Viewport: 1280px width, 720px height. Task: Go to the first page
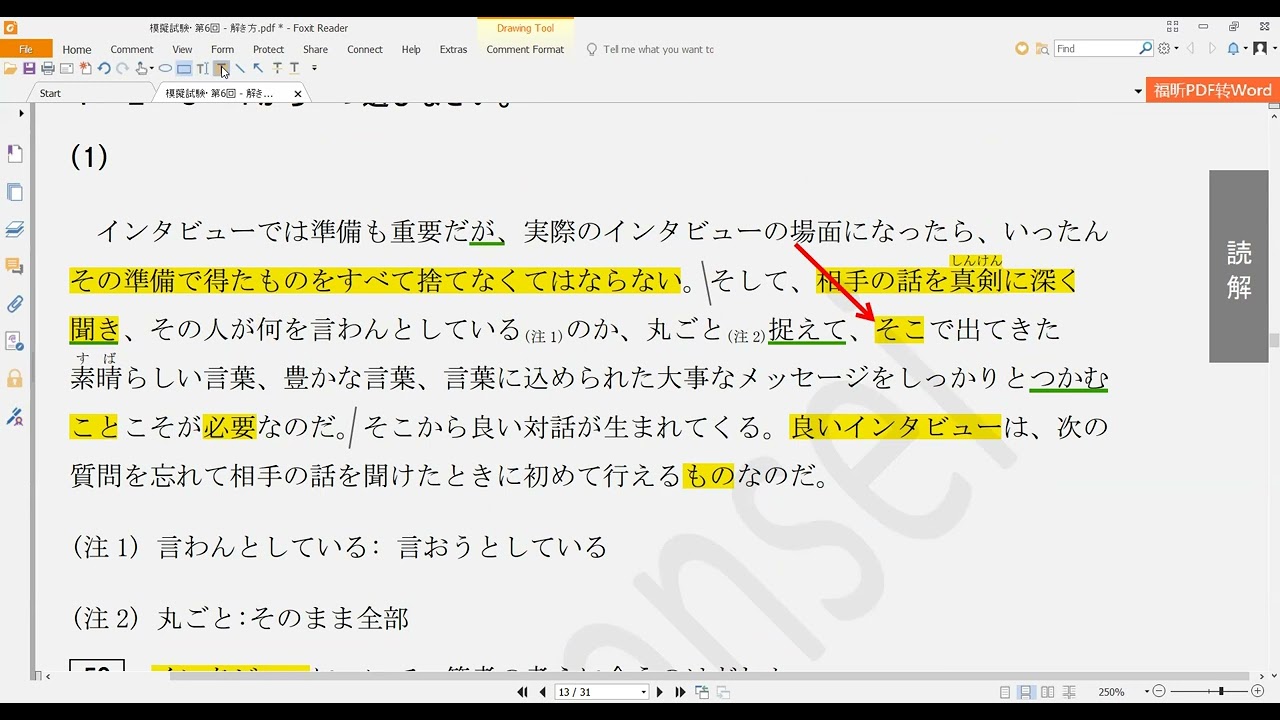[x=522, y=692]
